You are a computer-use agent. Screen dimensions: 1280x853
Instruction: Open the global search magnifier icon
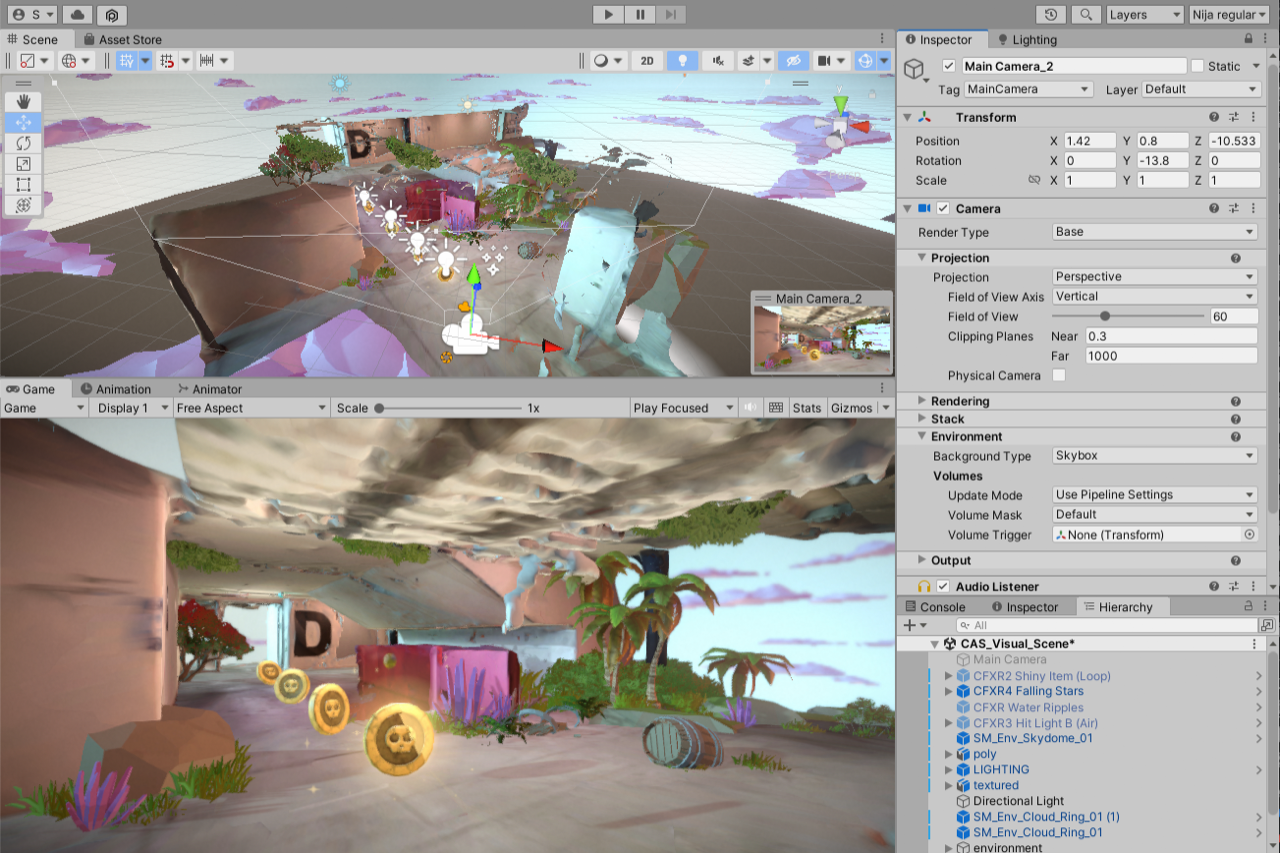(x=1085, y=15)
